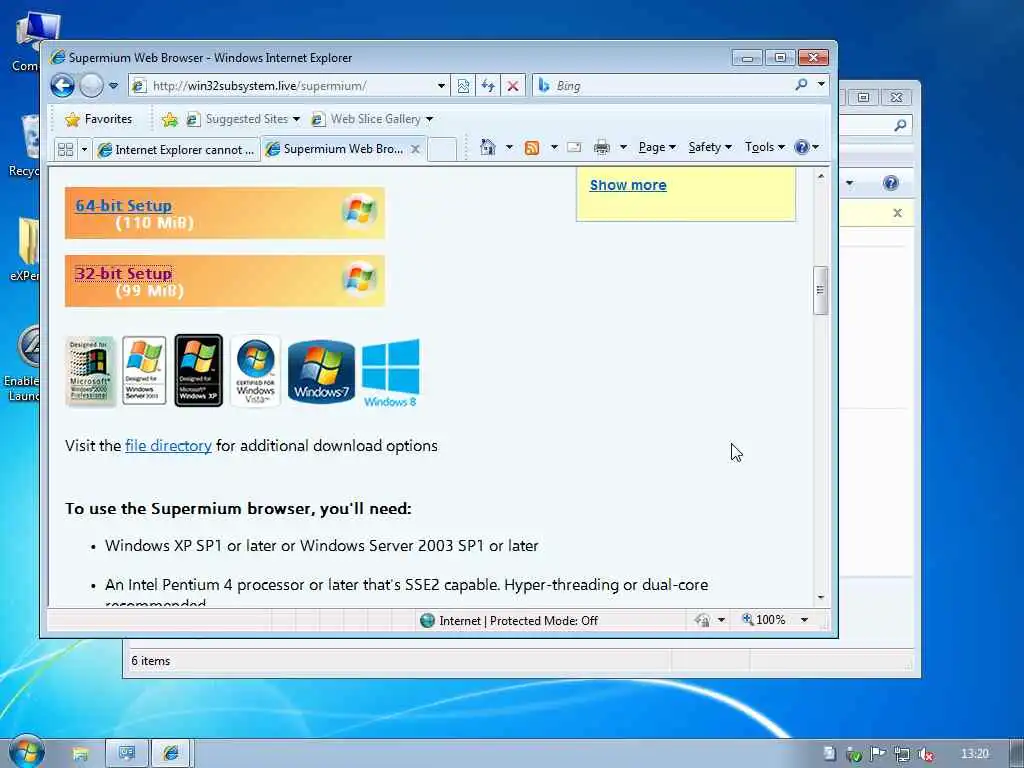
Task: Click the Read Mail icon
Action: (574, 147)
